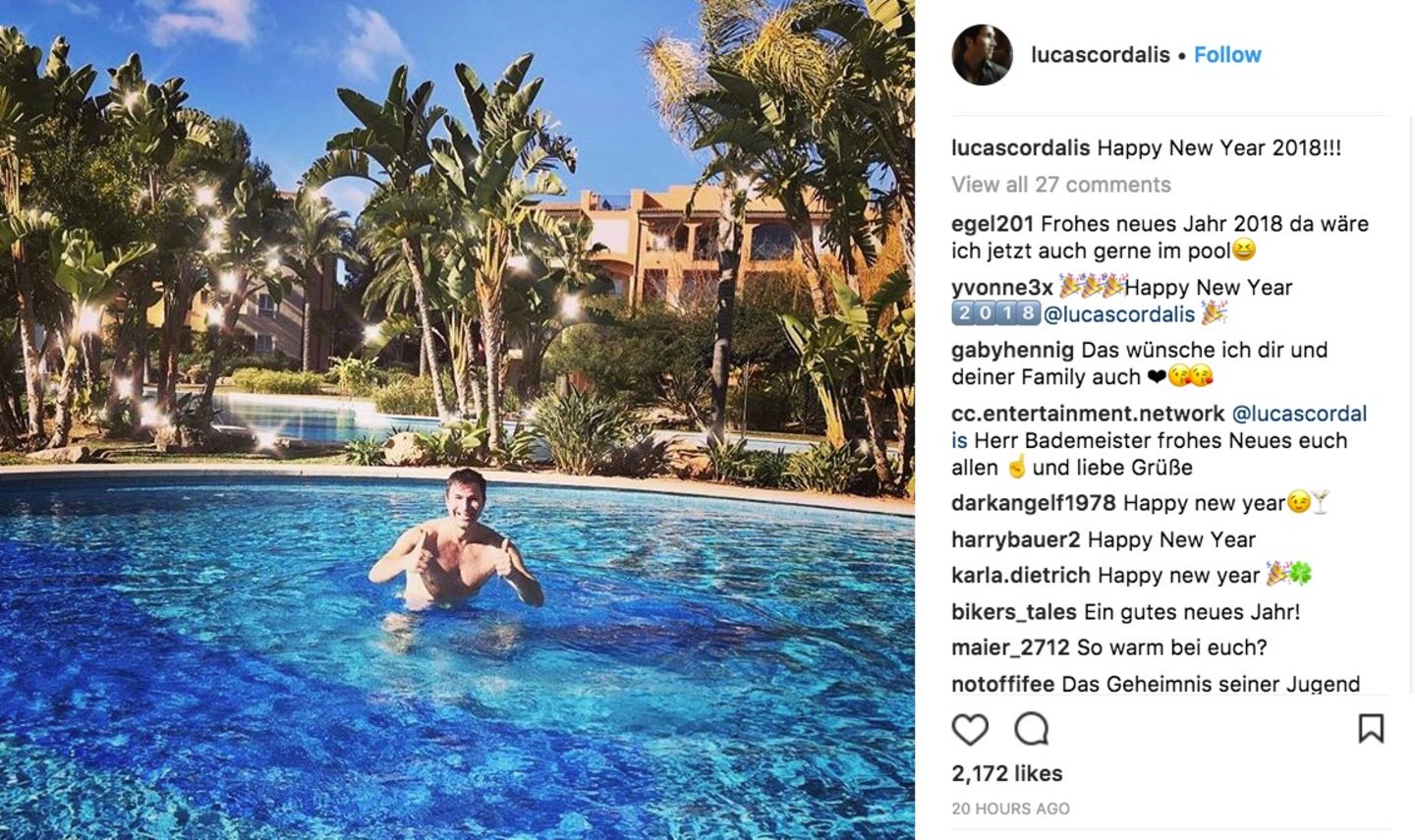Open commenter yvonne3x's profile

tap(1002, 288)
